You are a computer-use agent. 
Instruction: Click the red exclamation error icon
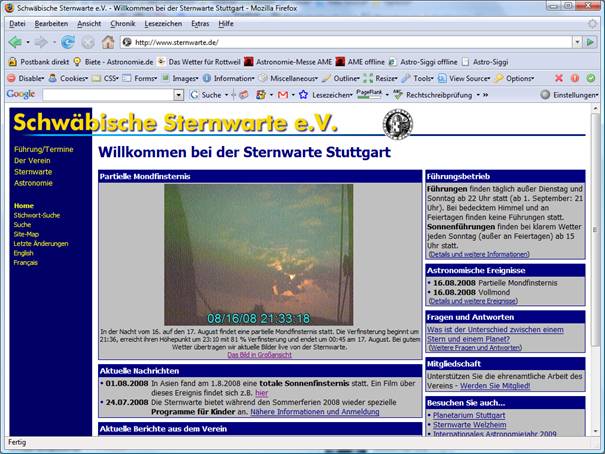575,78
